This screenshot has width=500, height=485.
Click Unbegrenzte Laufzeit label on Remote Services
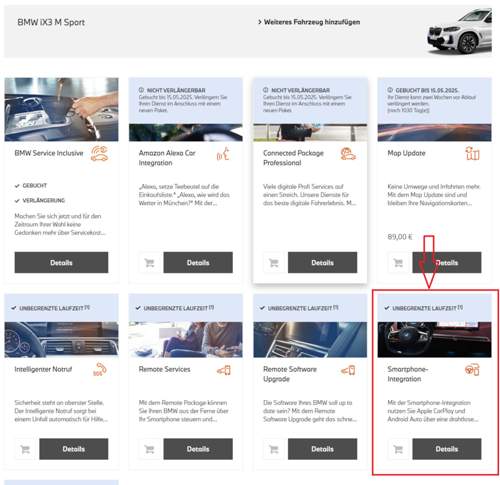pyautogui.click(x=178, y=308)
